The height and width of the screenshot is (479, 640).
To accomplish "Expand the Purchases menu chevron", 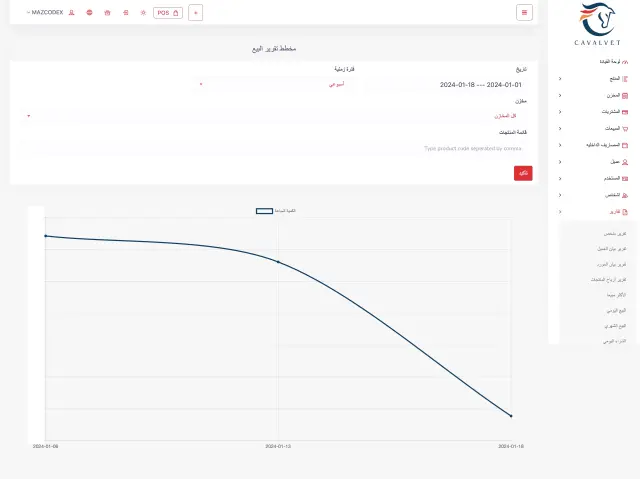I will point(560,112).
